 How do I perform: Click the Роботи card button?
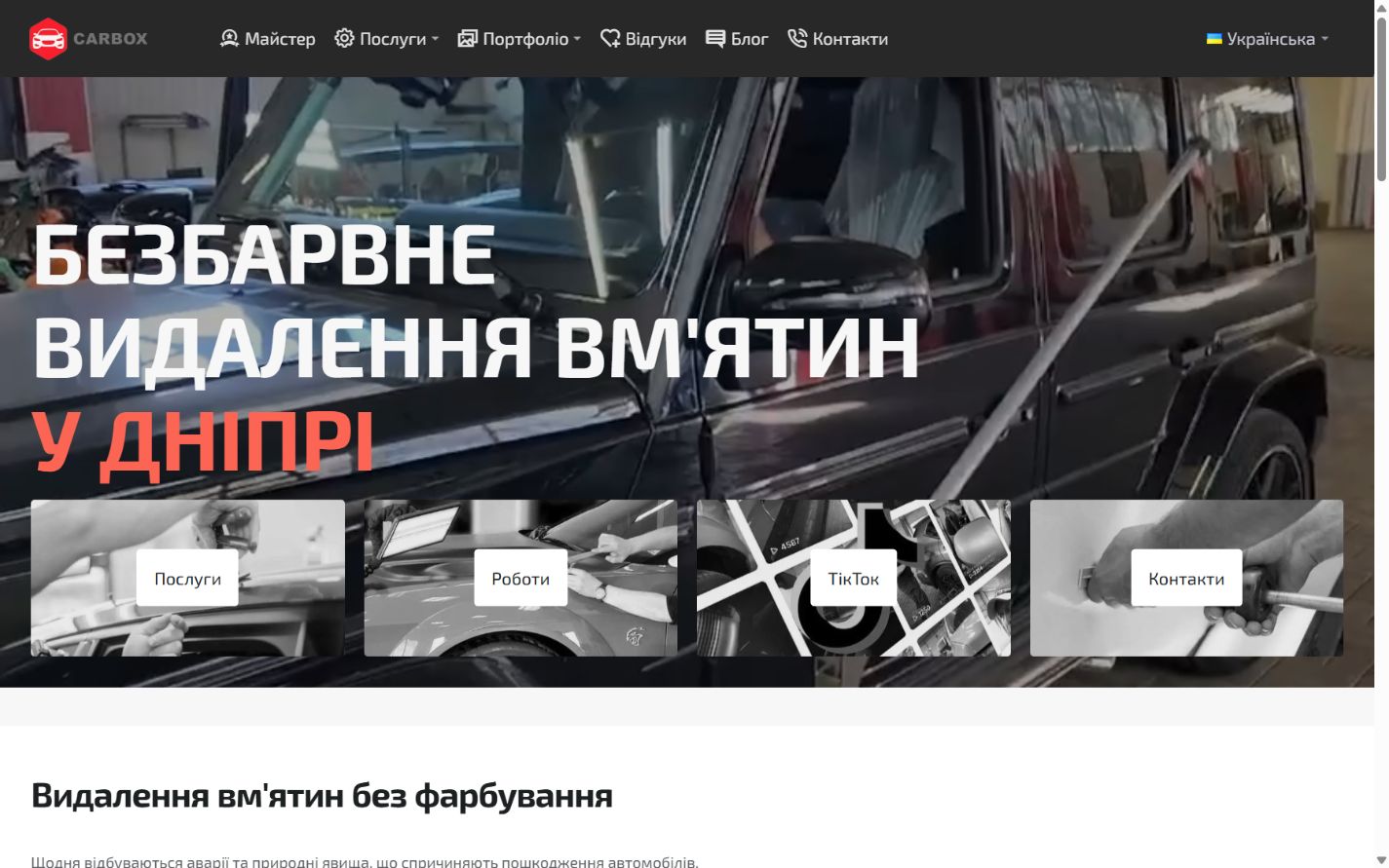coord(521,578)
